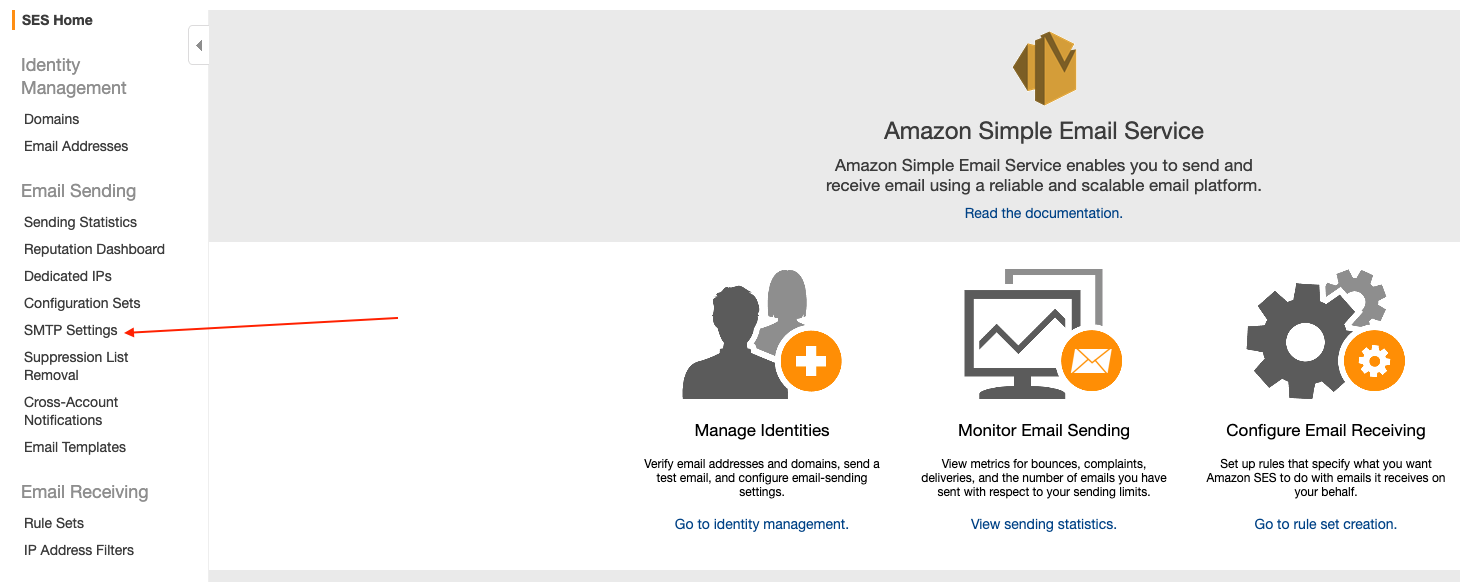Select Reputation Dashboard menu item
The height and width of the screenshot is (582, 1460).
click(x=94, y=249)
